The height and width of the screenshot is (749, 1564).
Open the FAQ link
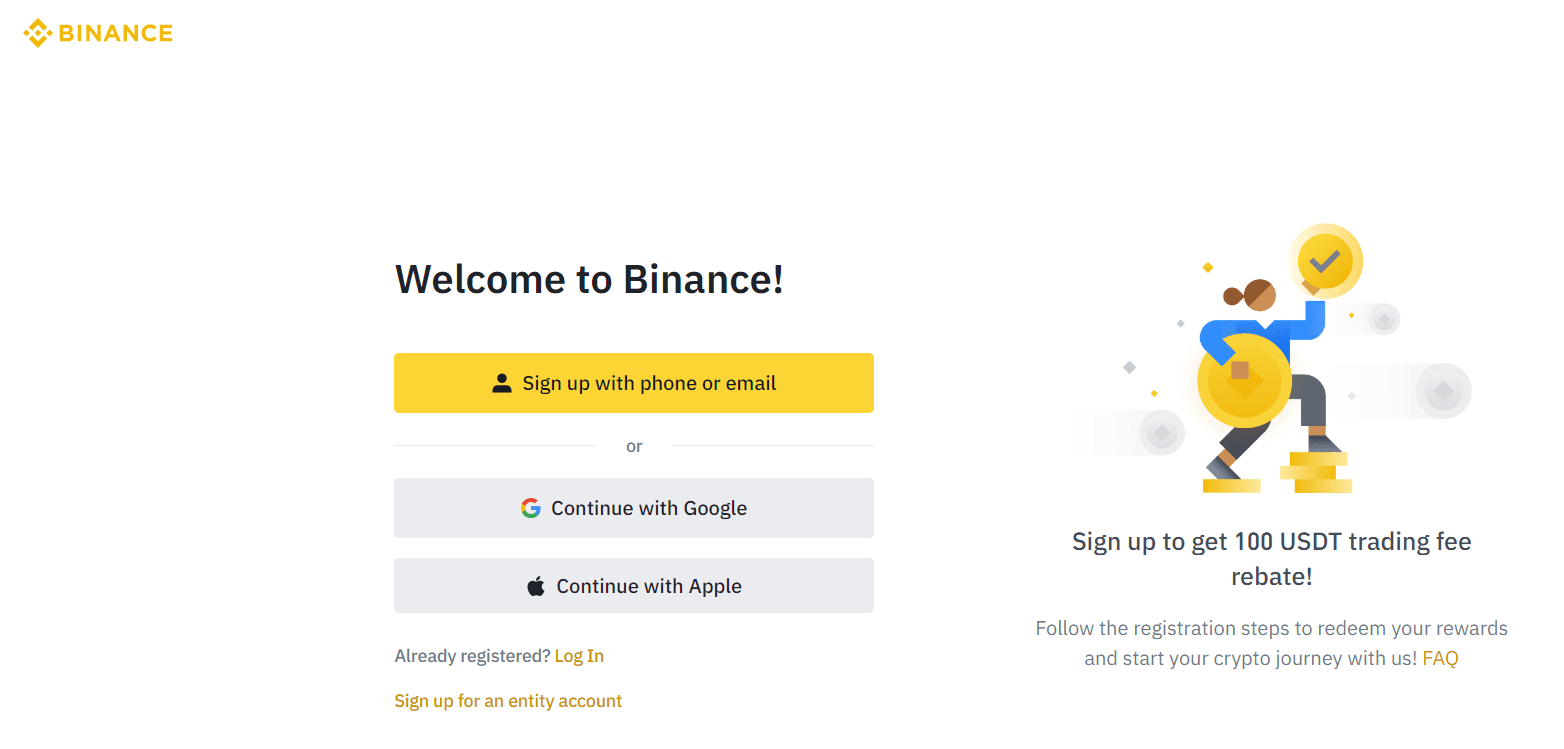point(1440,658)
